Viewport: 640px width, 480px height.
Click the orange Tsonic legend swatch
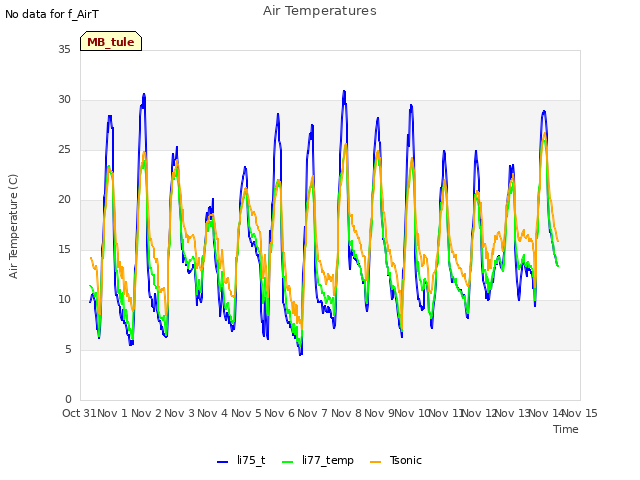[376, 462]
